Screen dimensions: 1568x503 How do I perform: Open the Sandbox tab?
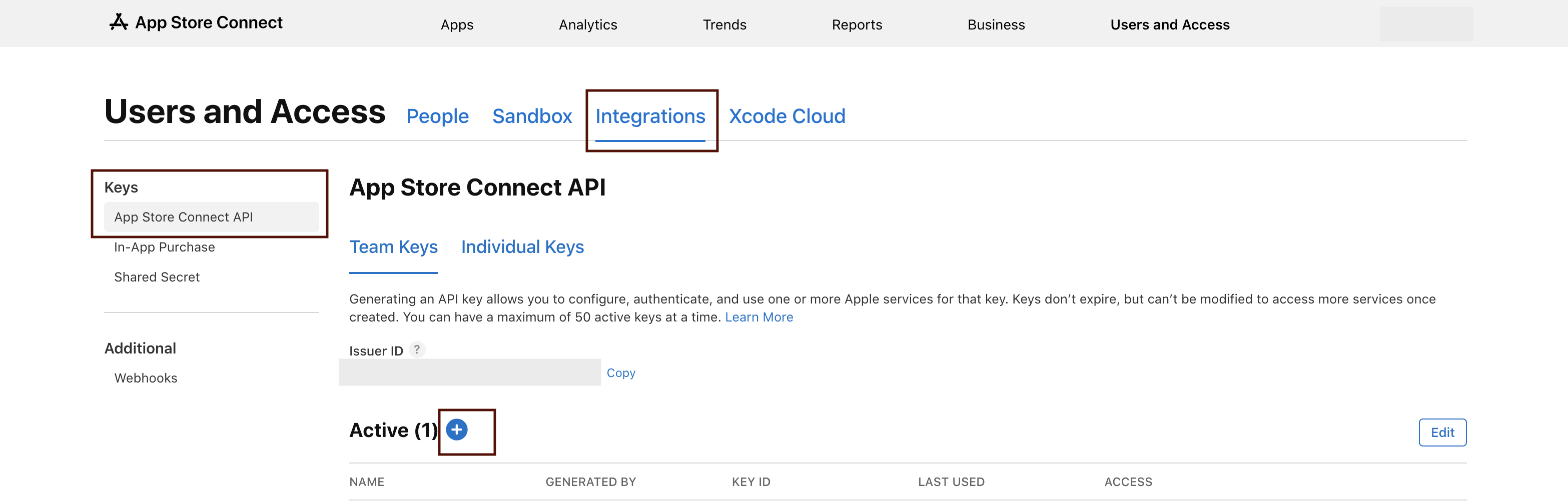pyautogui.click(x=532, y=115)
